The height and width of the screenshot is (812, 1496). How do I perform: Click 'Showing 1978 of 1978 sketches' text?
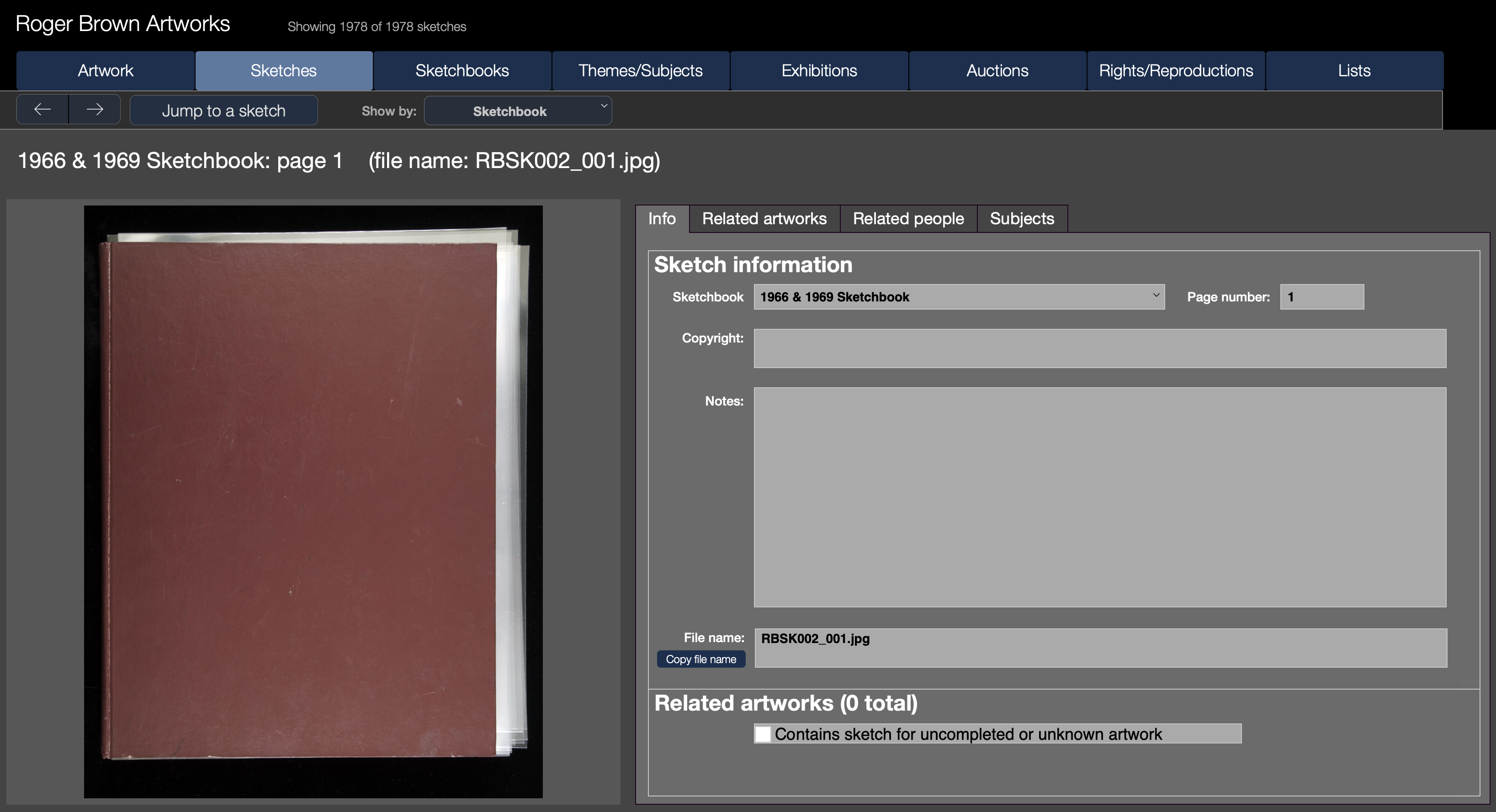tap(377, 26)
